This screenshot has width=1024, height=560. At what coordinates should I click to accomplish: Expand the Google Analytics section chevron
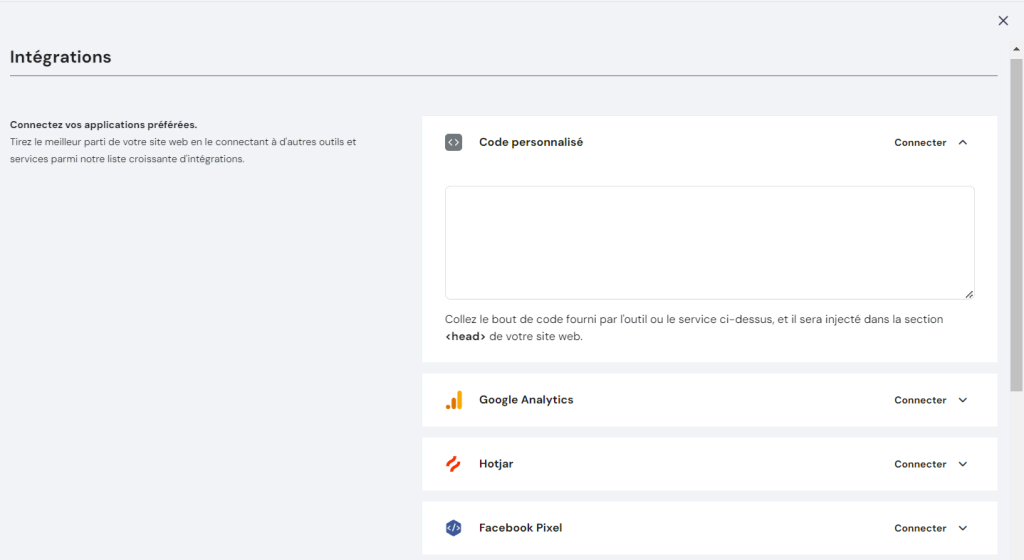click(x=963, y=400)
